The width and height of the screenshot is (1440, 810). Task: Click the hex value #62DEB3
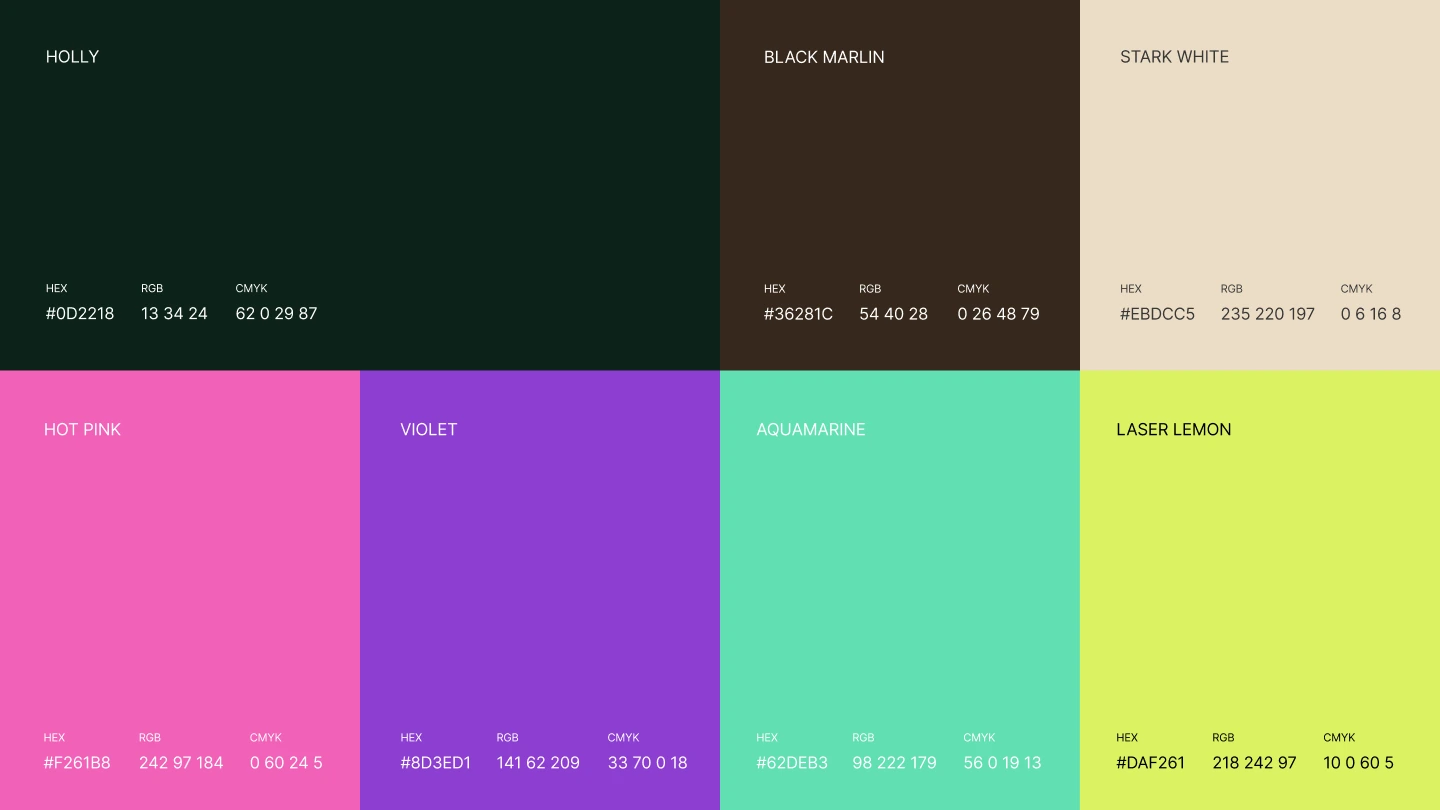(x=792, y=763)
